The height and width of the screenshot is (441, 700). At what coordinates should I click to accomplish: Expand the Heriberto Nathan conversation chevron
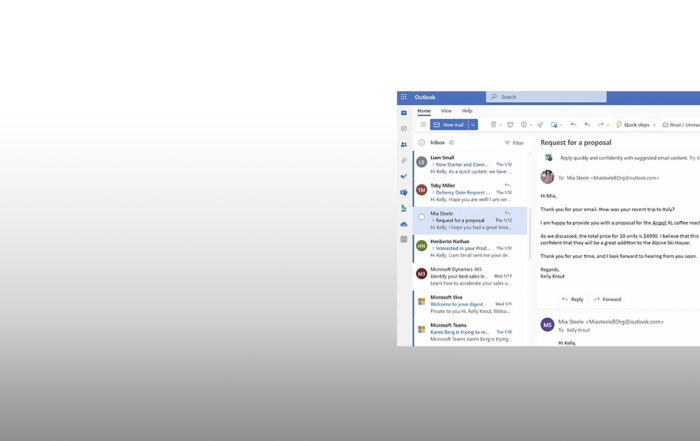(433, 248)
